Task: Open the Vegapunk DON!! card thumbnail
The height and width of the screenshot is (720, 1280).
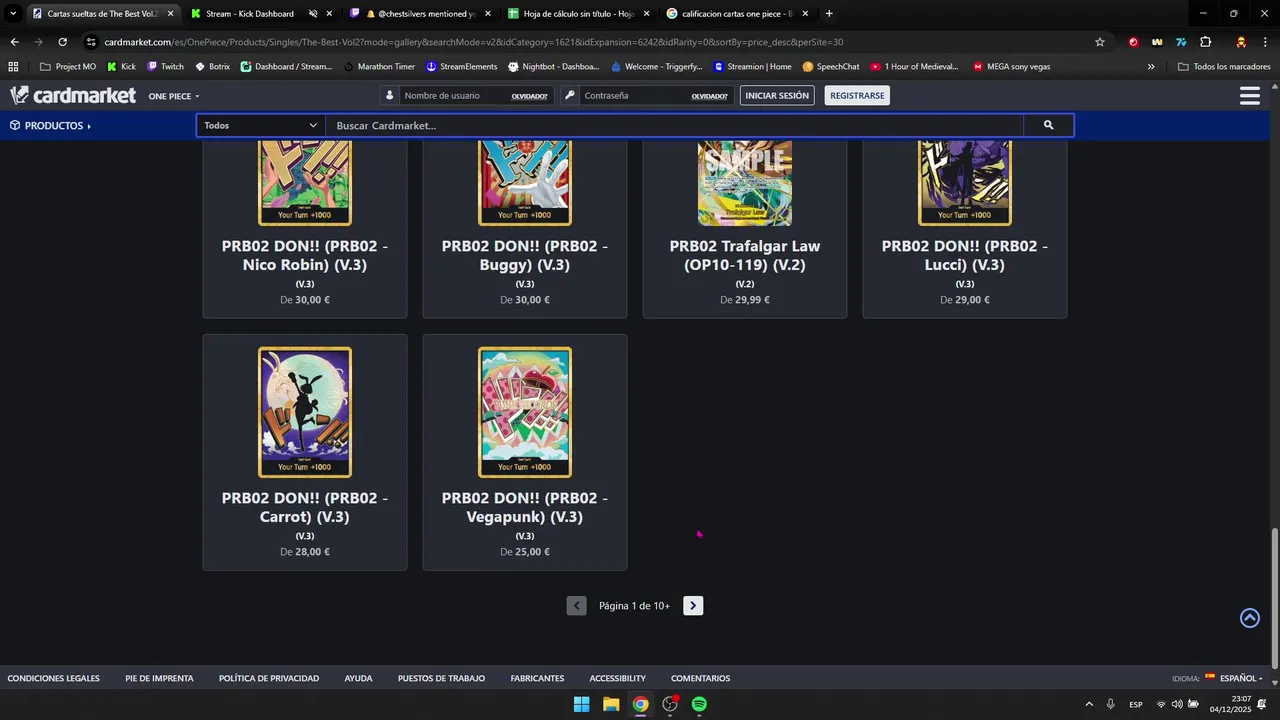Action: pyautogui.click(x=525, y=412)
